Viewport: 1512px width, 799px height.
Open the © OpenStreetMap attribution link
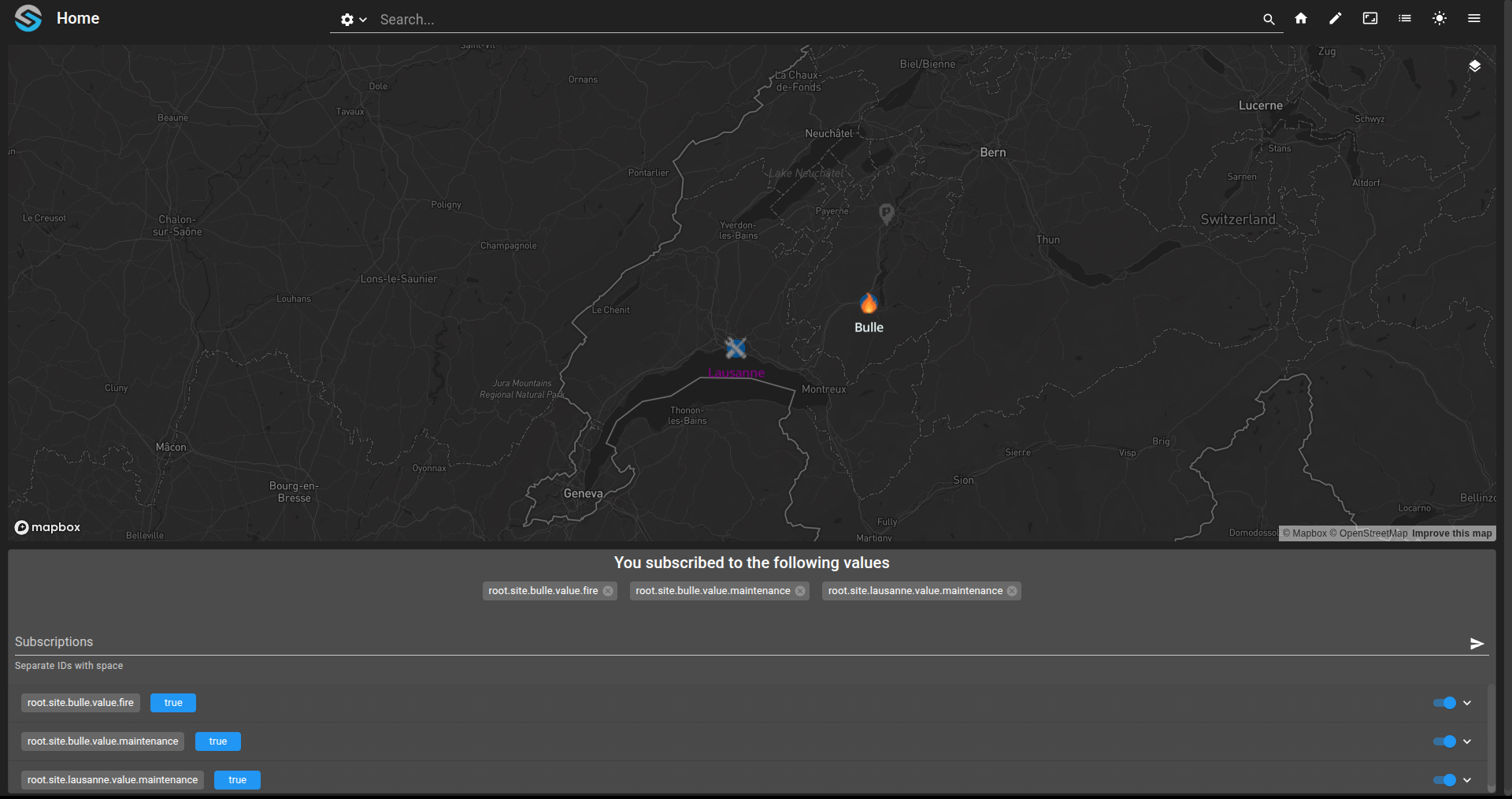tap(1369, 533)
